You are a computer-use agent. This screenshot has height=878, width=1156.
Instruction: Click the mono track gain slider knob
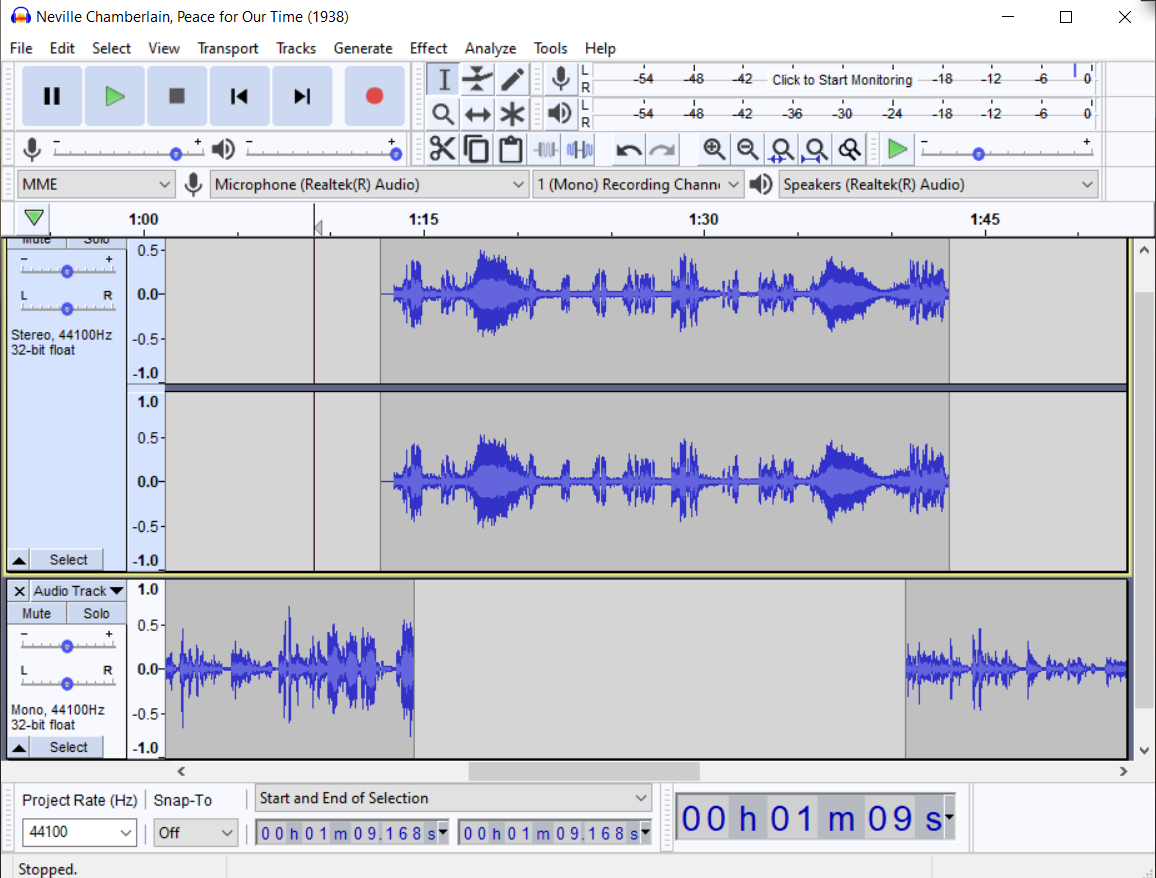tap(67, 646)
